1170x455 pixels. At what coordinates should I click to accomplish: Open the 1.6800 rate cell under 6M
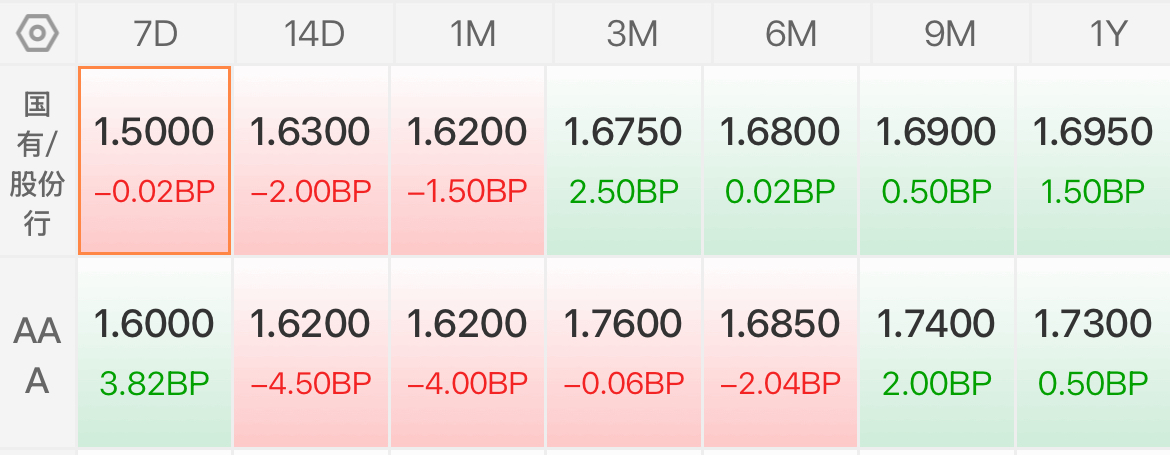pos(780,160)
